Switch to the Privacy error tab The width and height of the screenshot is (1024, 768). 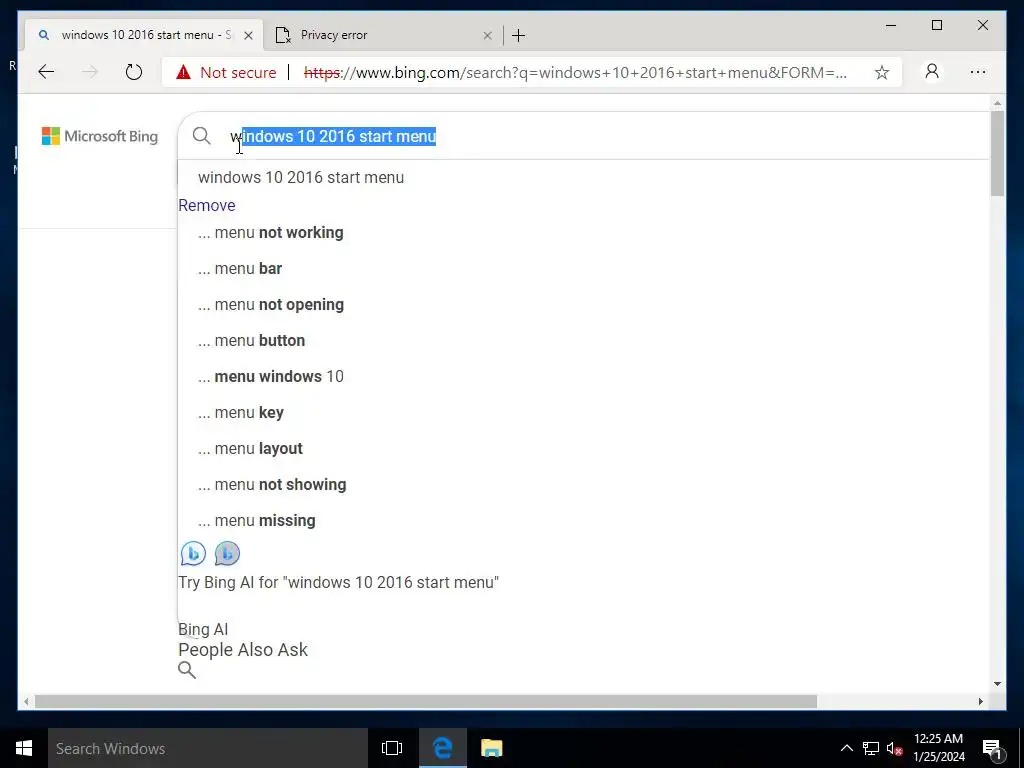coord(383,35)
